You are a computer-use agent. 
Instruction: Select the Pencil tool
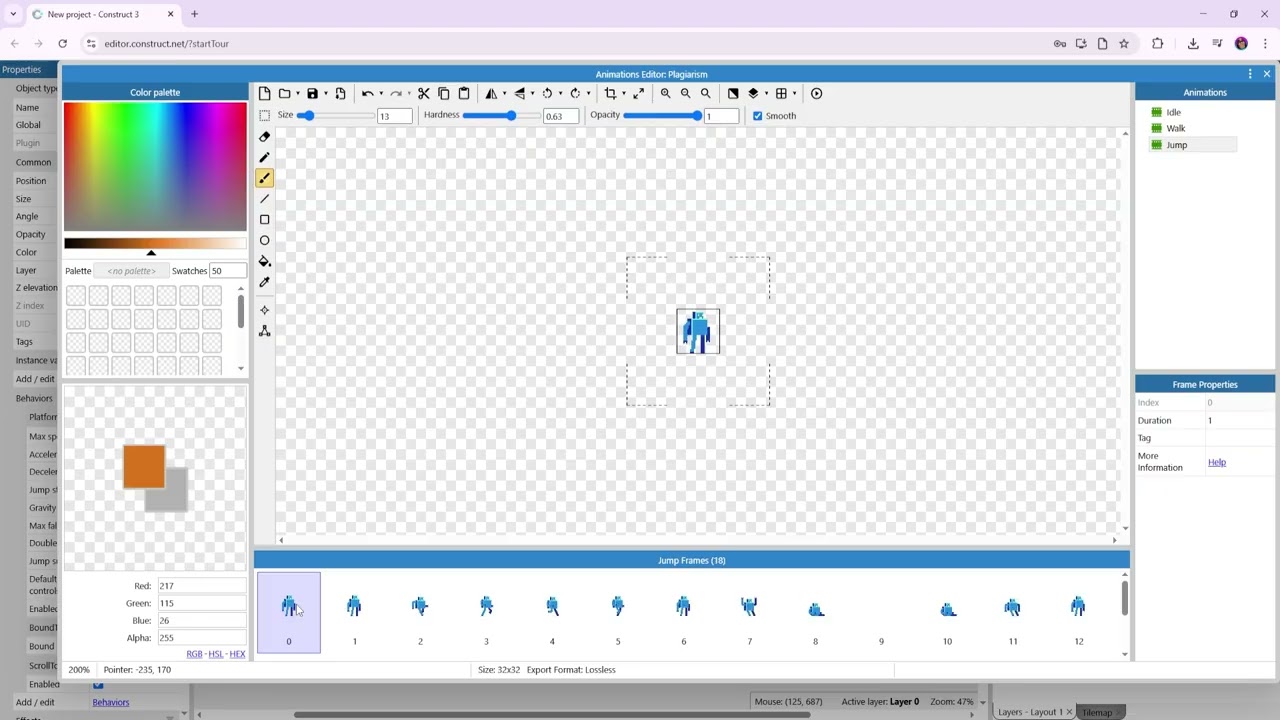264,157
